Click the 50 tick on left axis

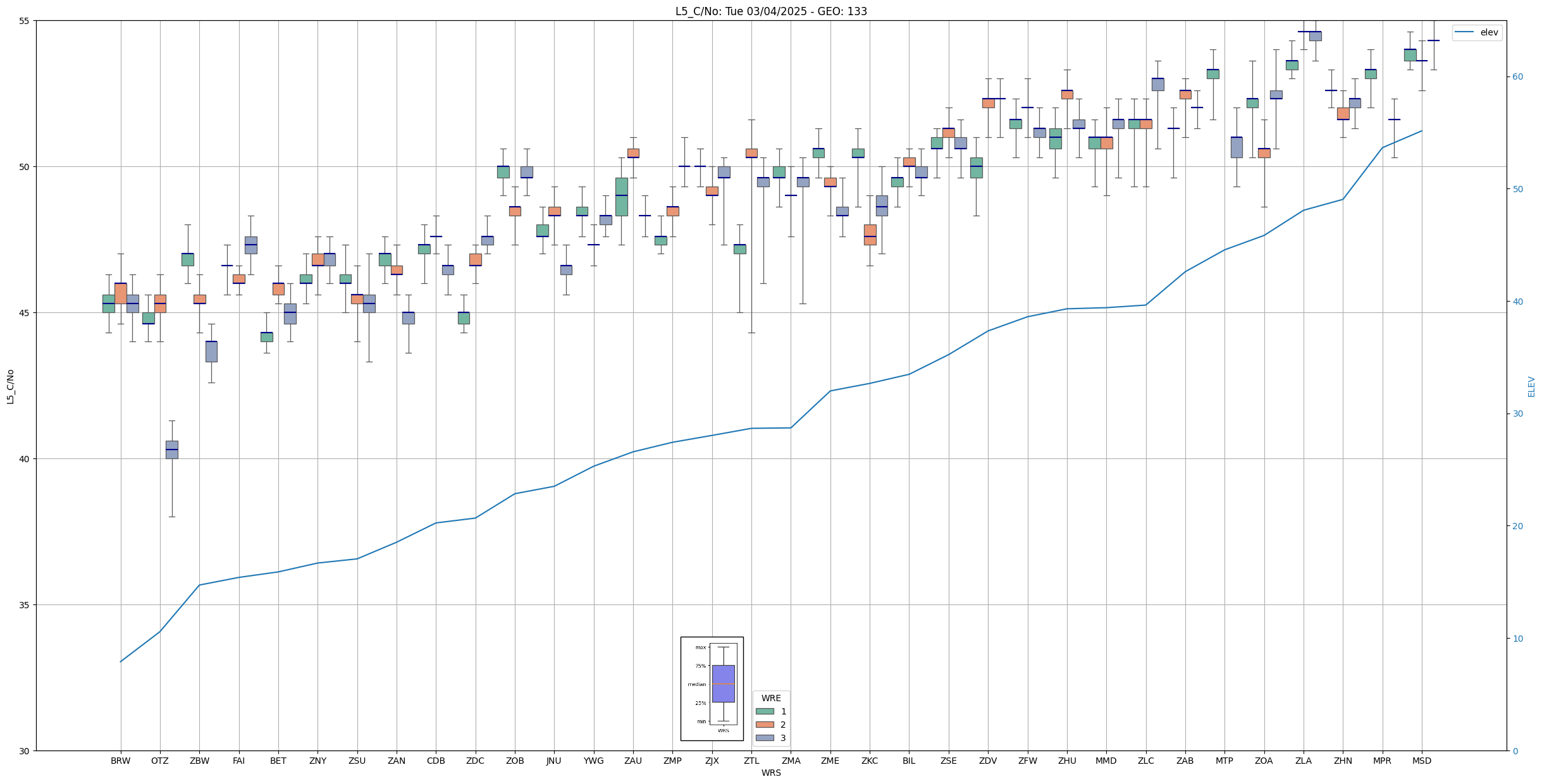tap(24, 167)
